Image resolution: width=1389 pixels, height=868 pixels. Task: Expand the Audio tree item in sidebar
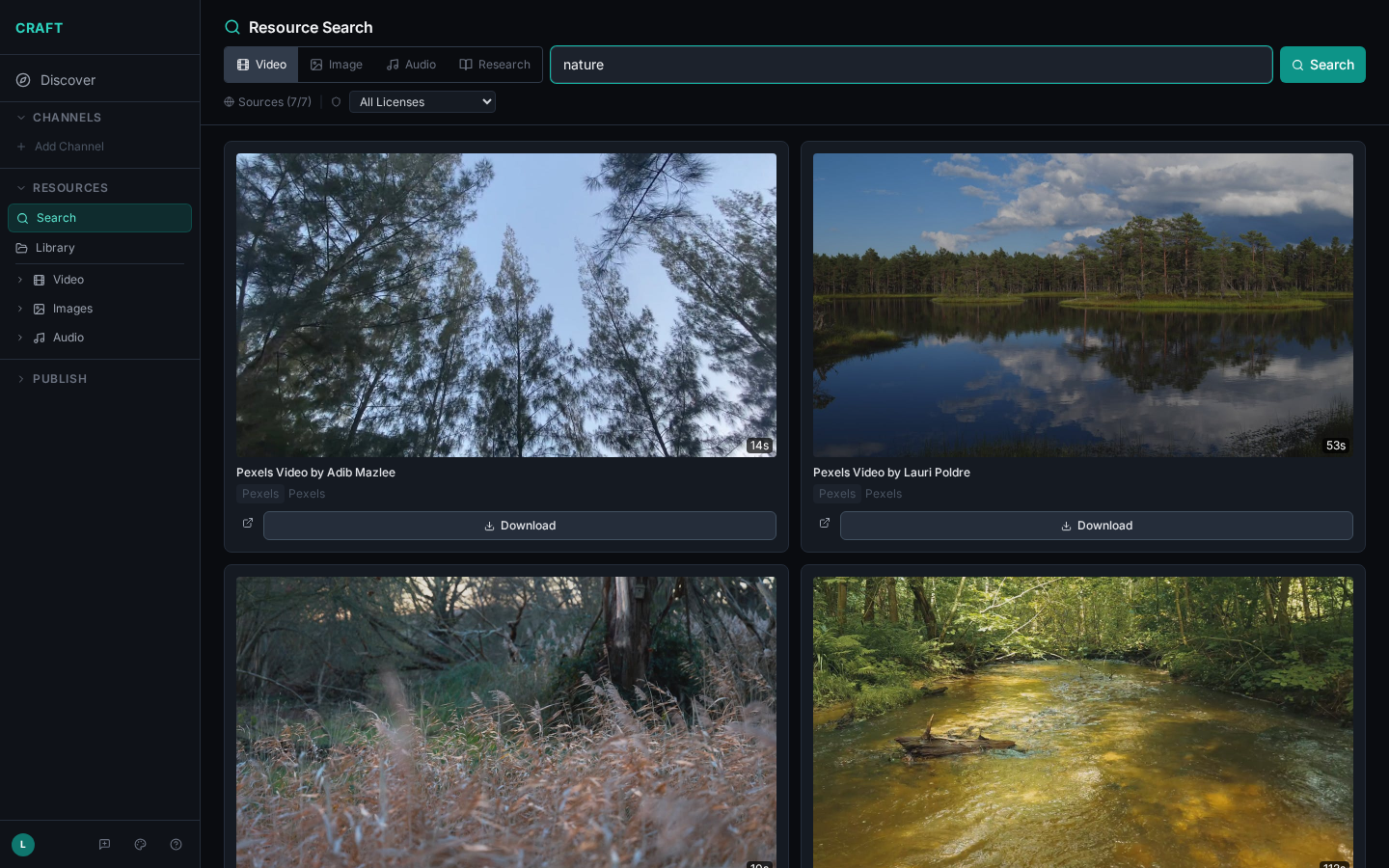click(20, 338)
